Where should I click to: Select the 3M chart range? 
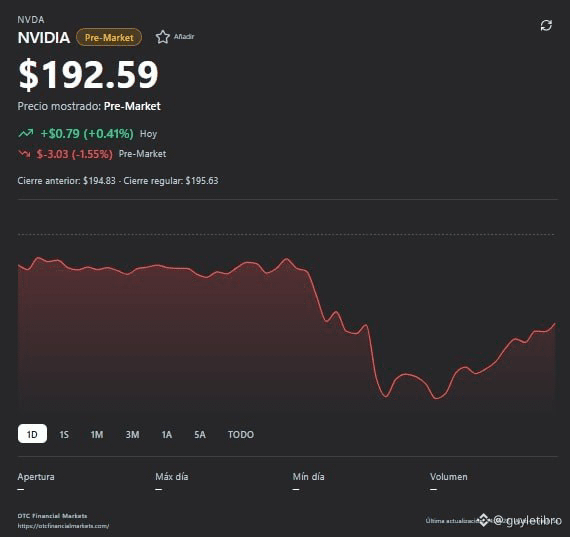click(132, 434)
